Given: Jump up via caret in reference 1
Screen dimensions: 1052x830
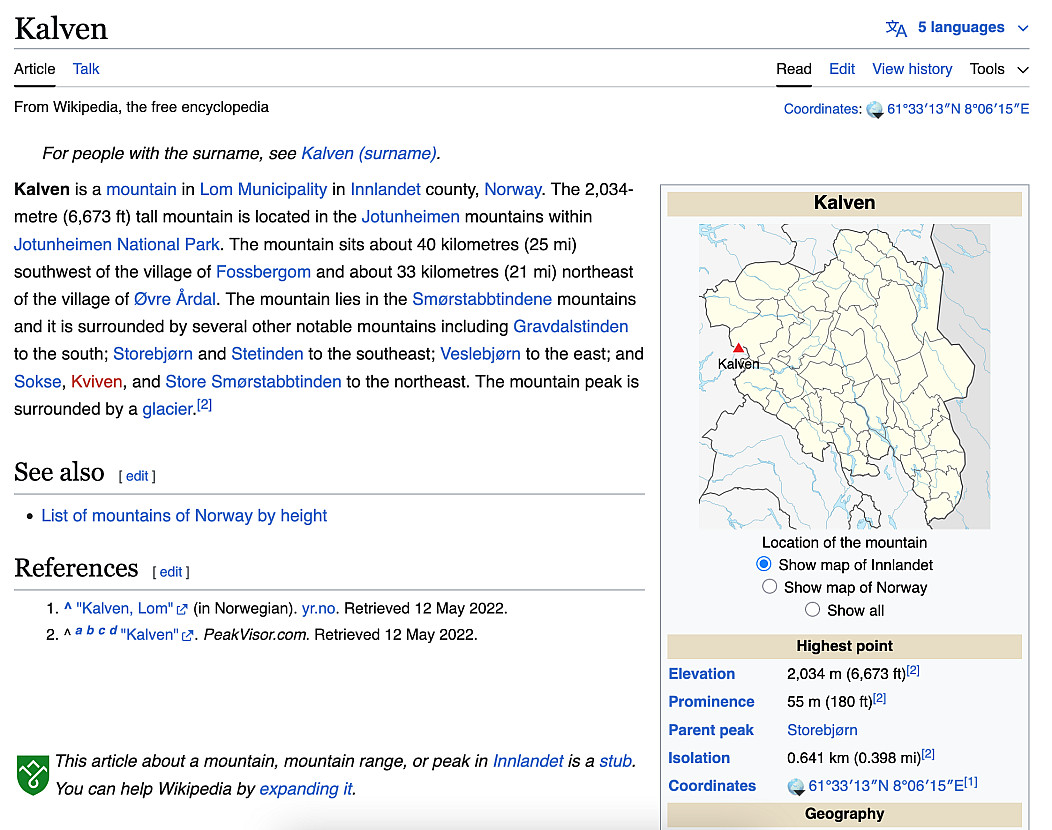Looking at the screenshot, I should tap(68, 608).
